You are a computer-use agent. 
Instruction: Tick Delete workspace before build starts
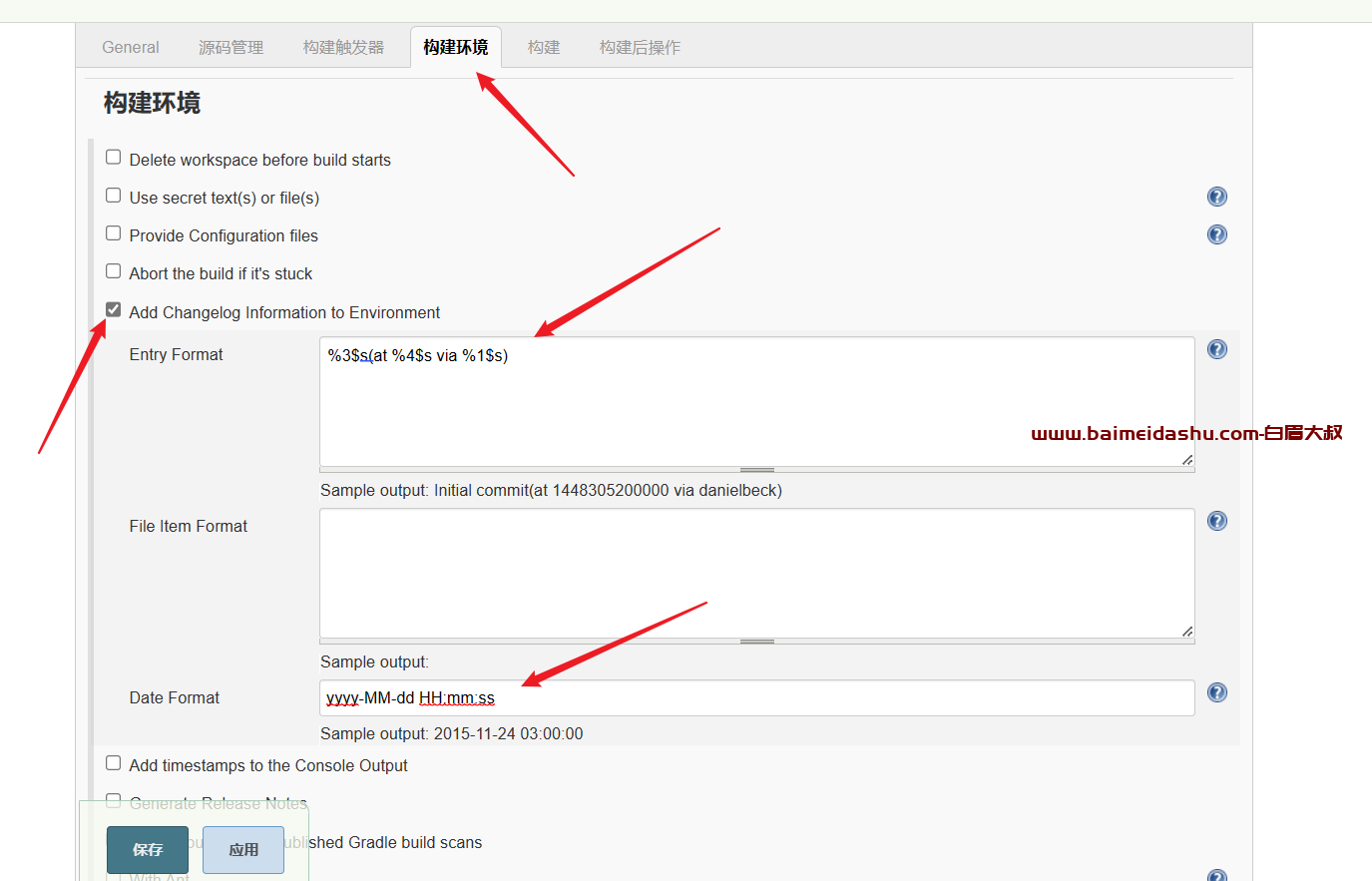click(114, 158)
